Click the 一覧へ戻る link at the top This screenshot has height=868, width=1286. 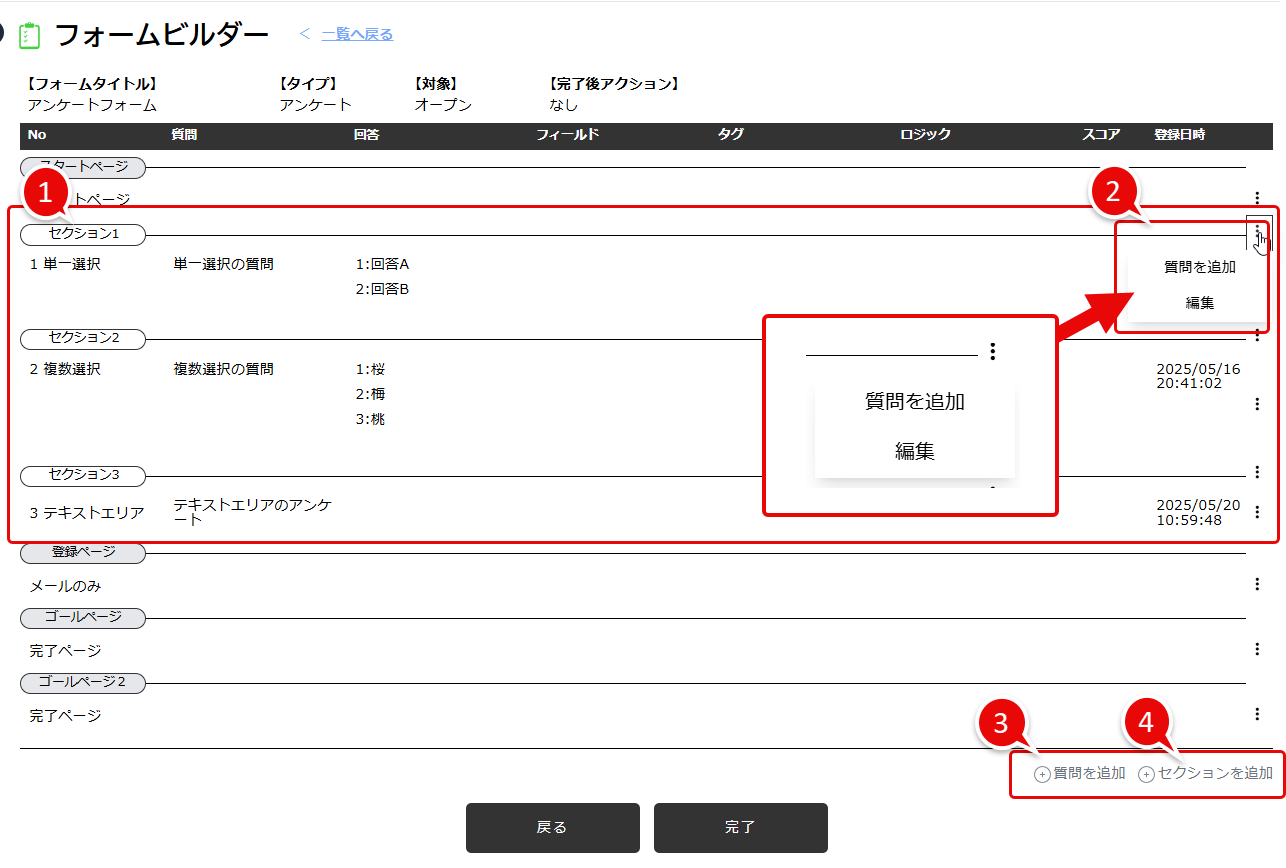356,34
